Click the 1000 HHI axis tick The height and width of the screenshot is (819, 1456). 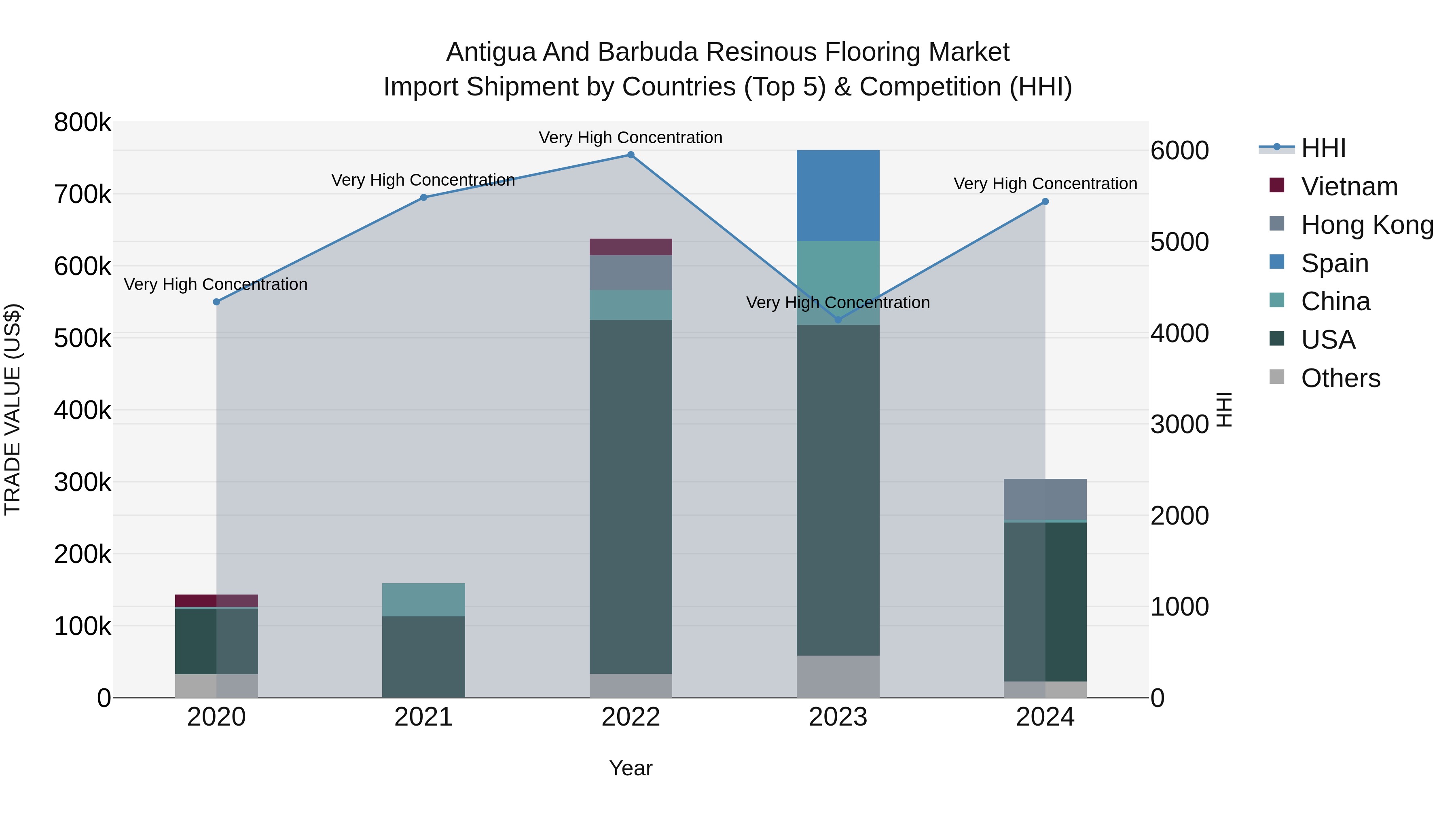point(1180,607)
